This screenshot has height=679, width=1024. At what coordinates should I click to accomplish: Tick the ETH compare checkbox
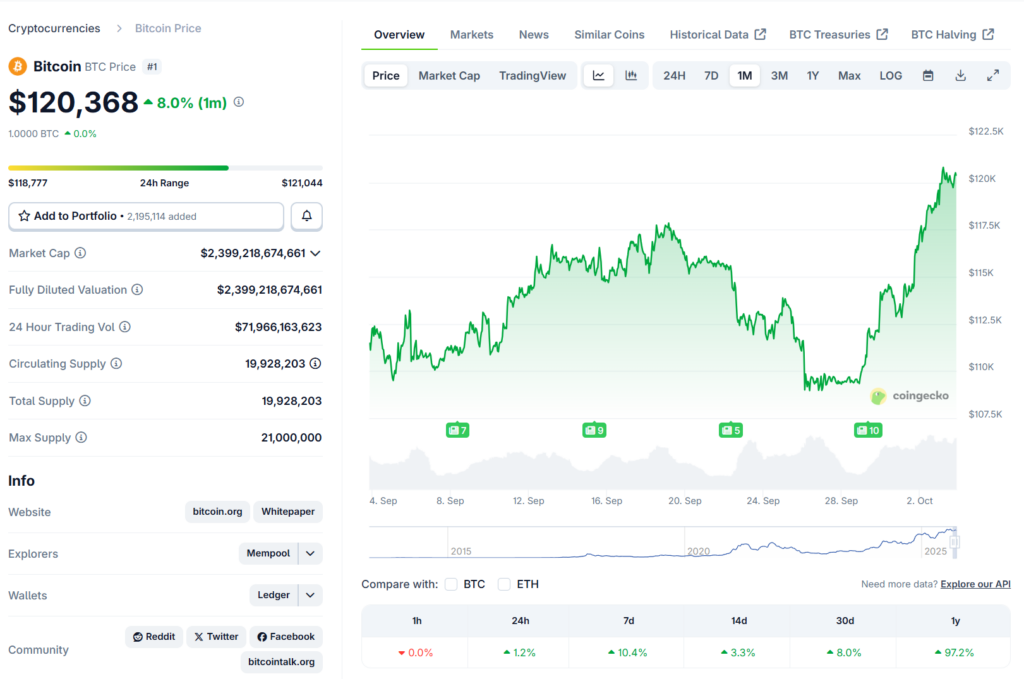(x=504, y=584)
